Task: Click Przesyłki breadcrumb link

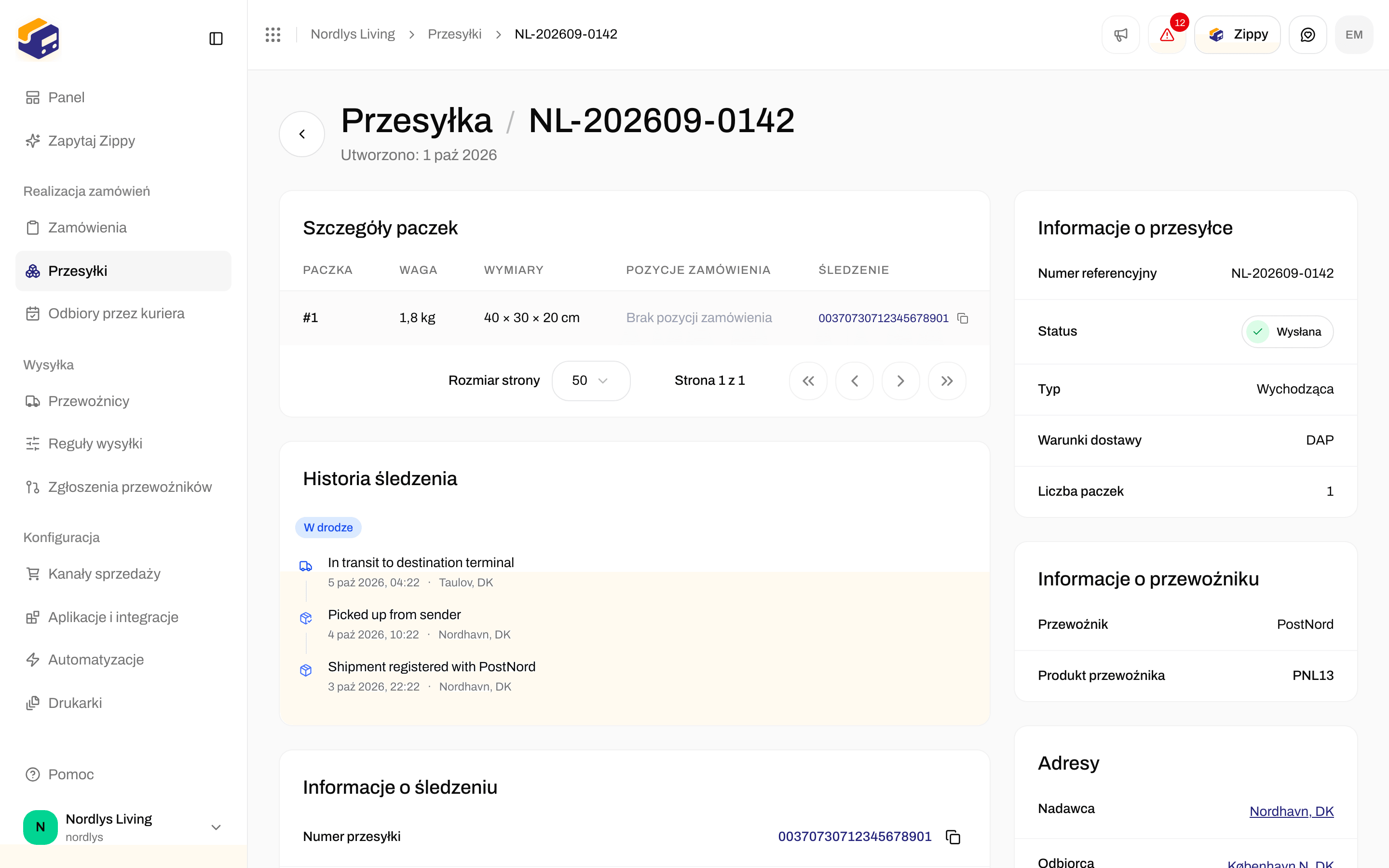Action: click(x=455, y=34)
